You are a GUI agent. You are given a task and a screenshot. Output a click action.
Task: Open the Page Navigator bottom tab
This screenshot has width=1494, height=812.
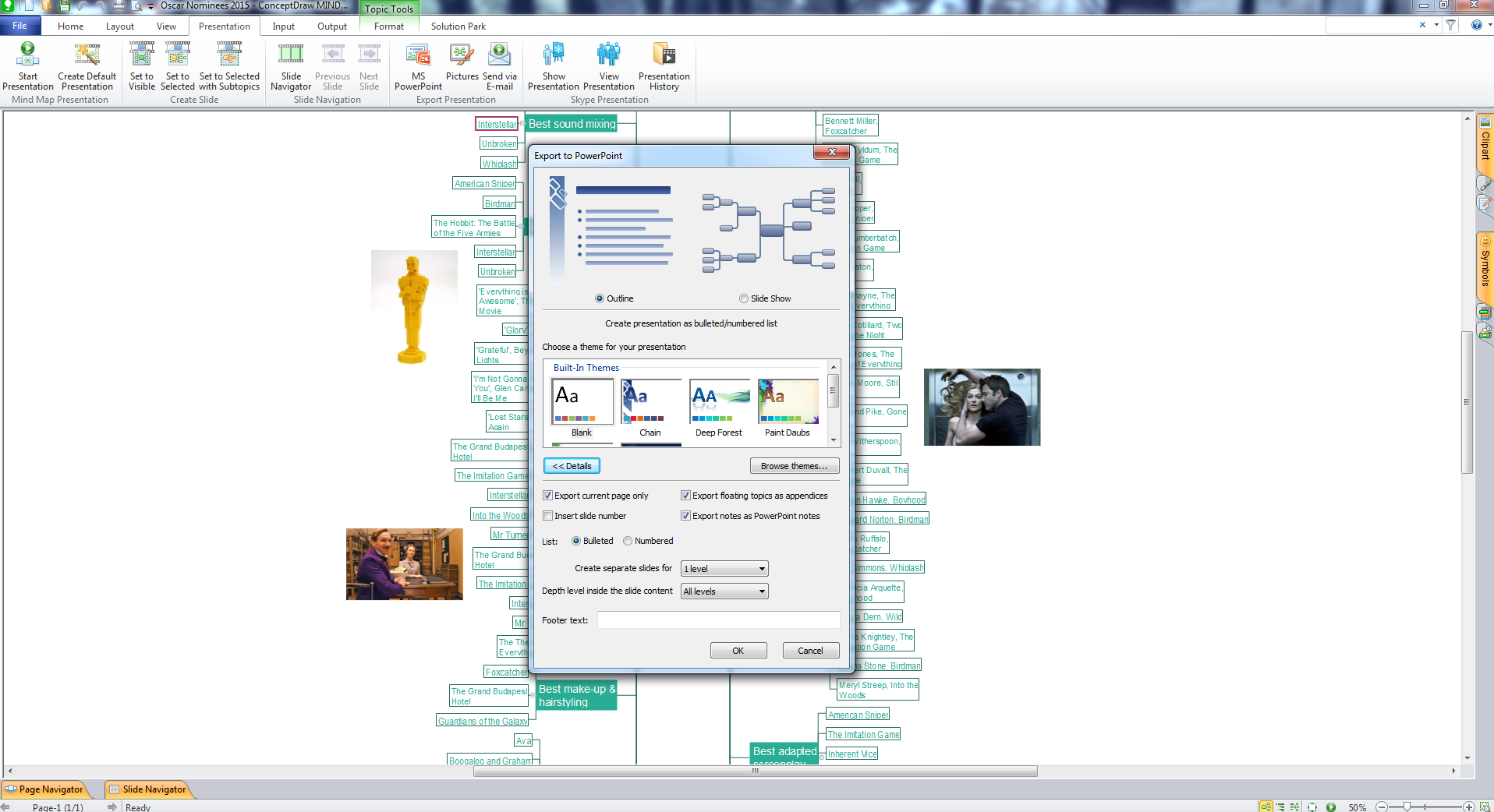point(48,789)
